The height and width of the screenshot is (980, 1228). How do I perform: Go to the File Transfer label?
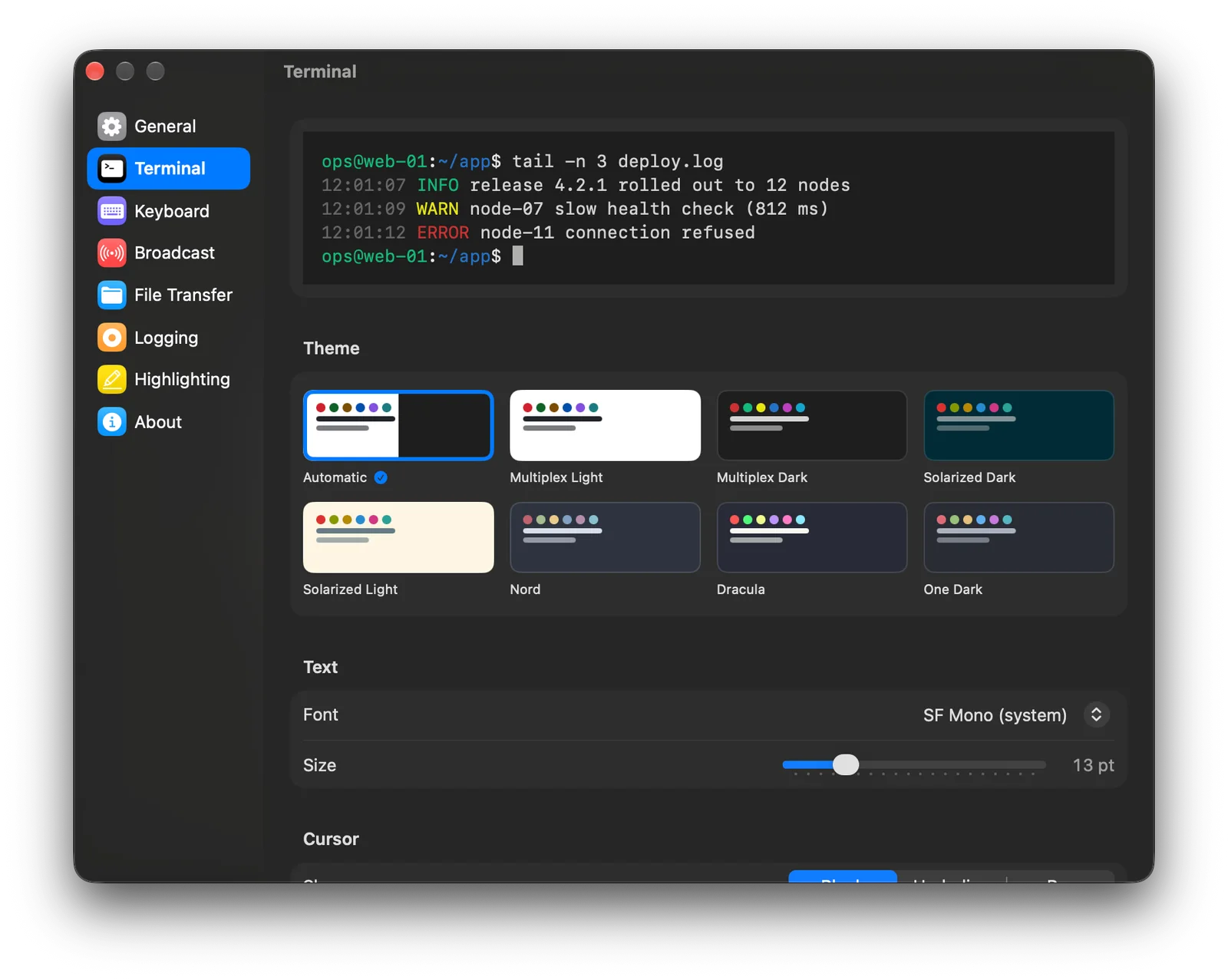click(x=183, y=295)
